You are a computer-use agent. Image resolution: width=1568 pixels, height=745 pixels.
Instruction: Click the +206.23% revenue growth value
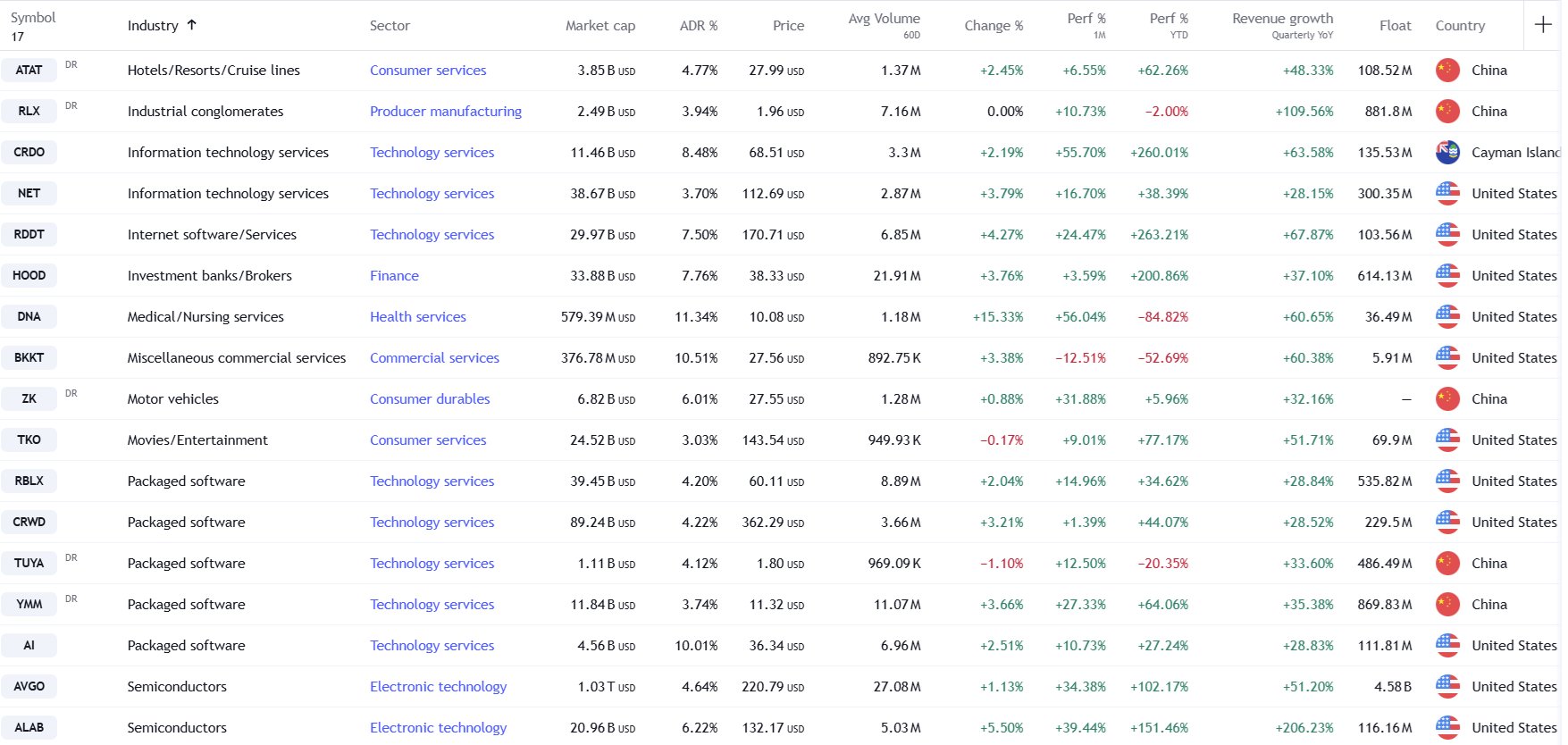click(x=1304, y=728)
